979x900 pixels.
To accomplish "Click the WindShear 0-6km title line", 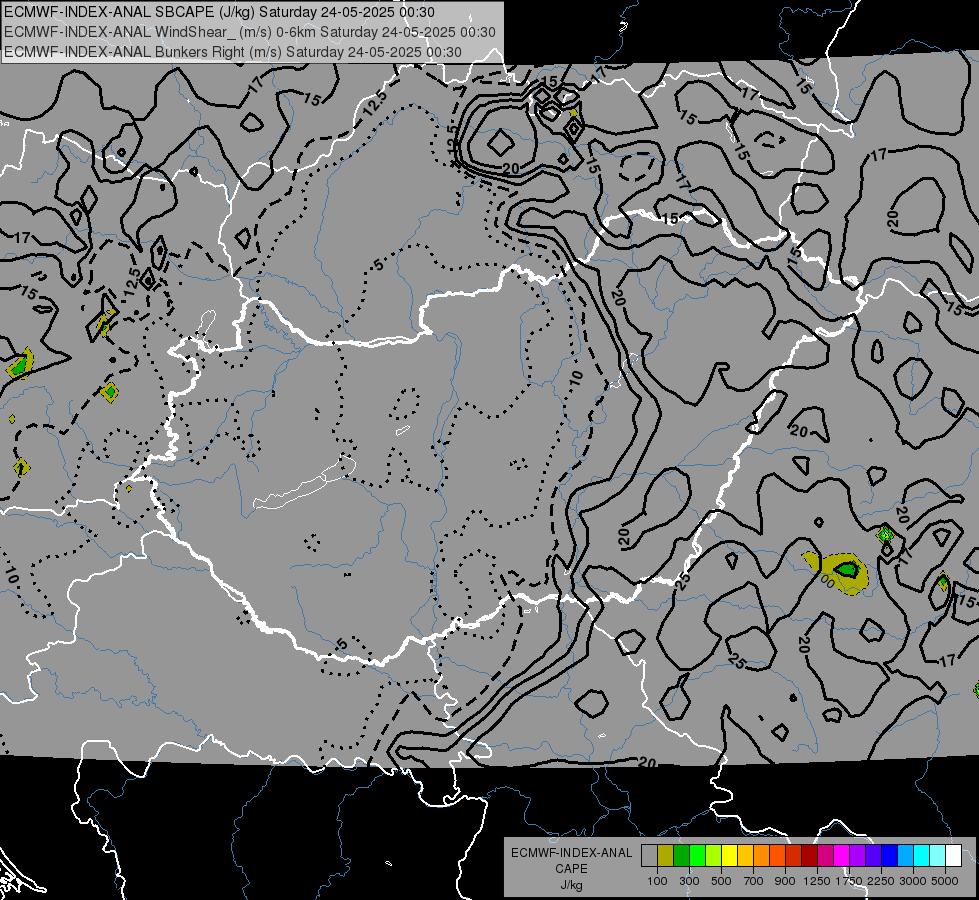I will (250, 32).
